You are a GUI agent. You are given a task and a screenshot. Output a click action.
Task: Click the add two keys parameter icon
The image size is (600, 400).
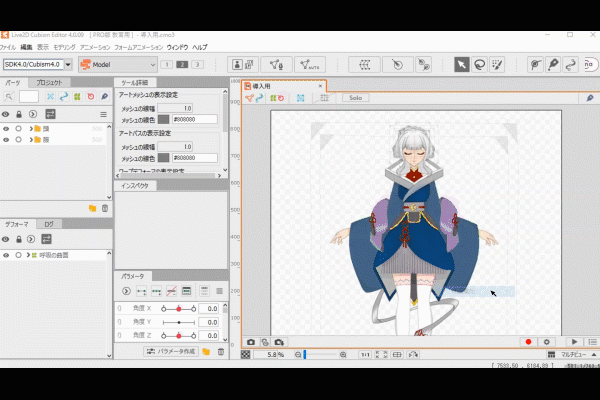141,291
